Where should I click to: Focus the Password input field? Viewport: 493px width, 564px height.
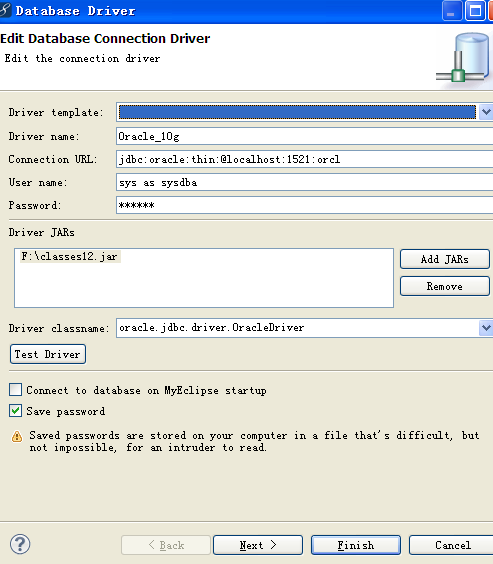tap(305, 205)
